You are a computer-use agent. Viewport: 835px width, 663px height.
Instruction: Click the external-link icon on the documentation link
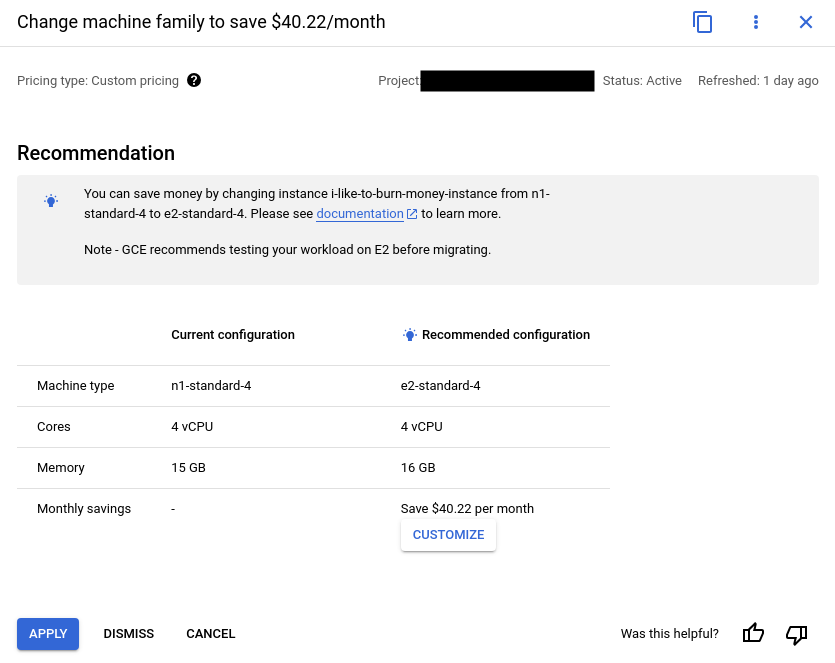(x=411, y=213)
